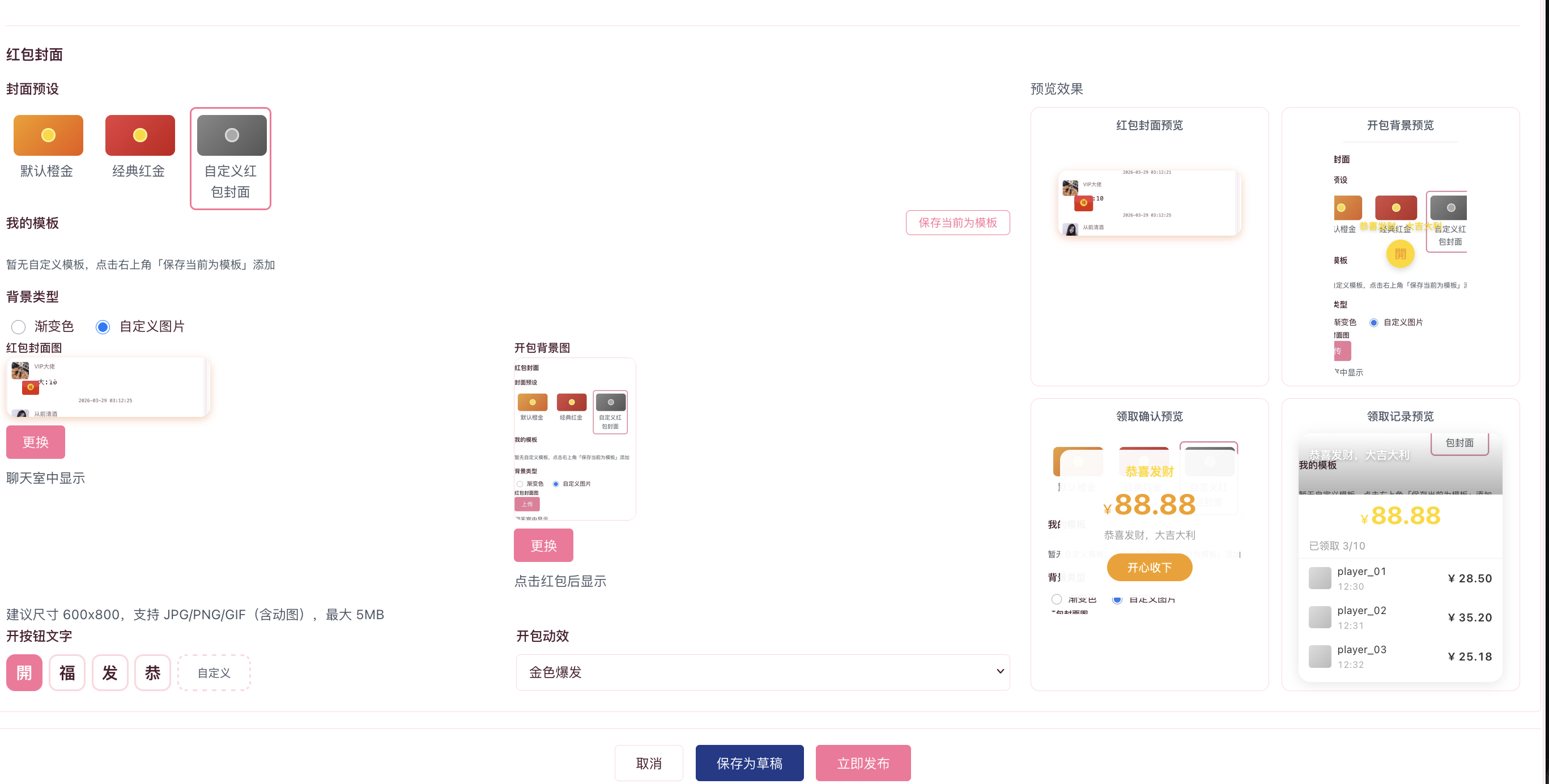Click 保存为草稿 button
The image size is (1549, 784).
pos(749,763)
